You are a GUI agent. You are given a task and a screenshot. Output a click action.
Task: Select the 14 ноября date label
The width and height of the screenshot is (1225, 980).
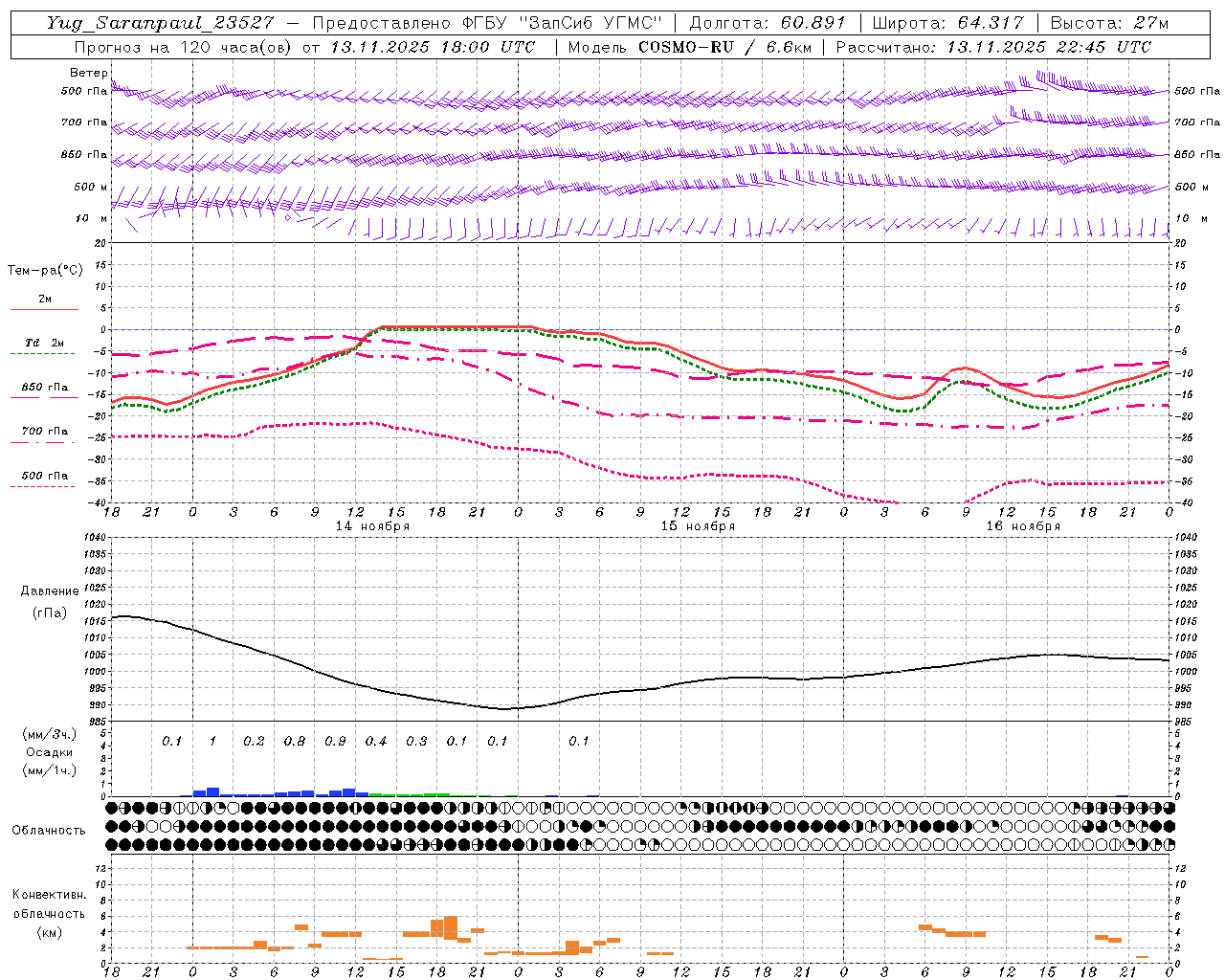click(x=372, y=526)
